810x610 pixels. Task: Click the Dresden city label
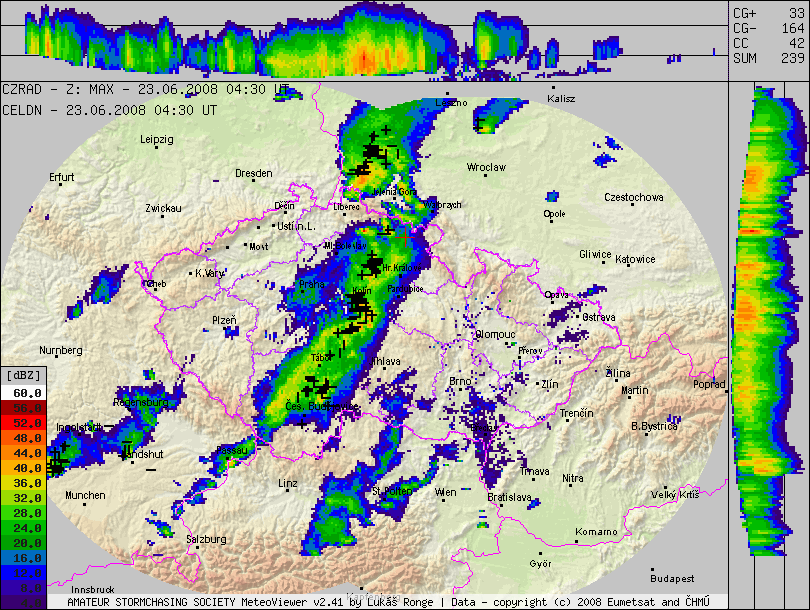(x=253, y=173)
